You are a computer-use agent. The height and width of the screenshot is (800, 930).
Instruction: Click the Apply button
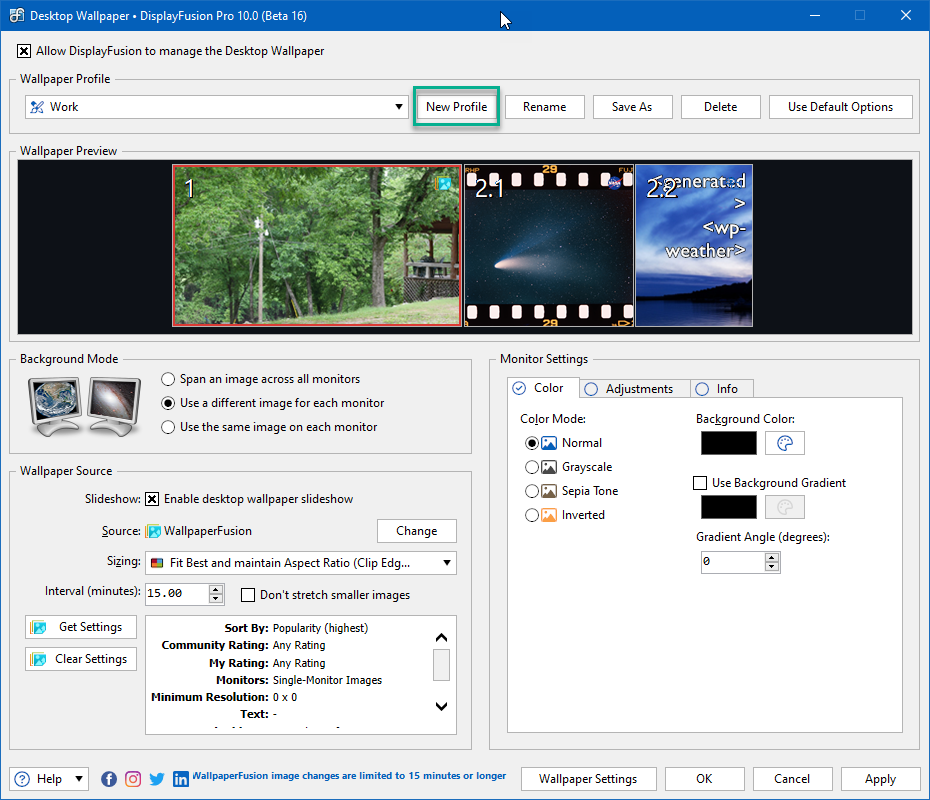(x=880, y=779)
